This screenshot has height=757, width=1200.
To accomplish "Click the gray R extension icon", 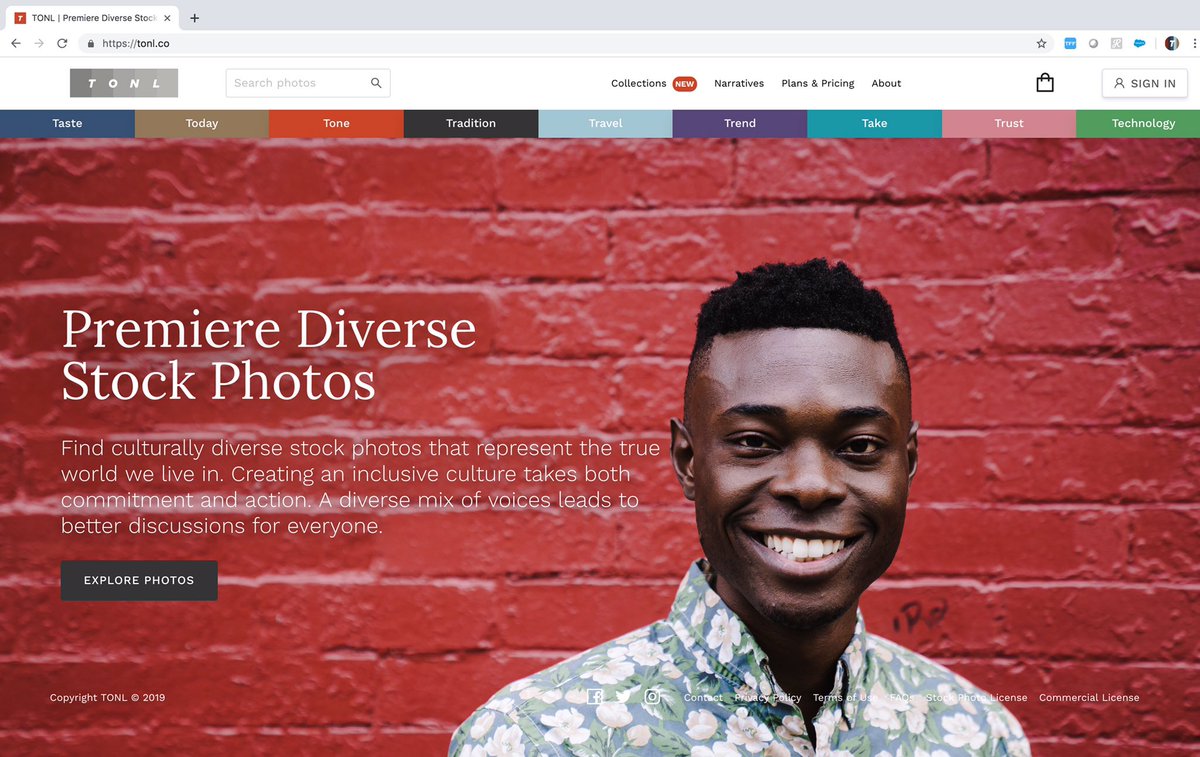I will [x=1116, y=43].
